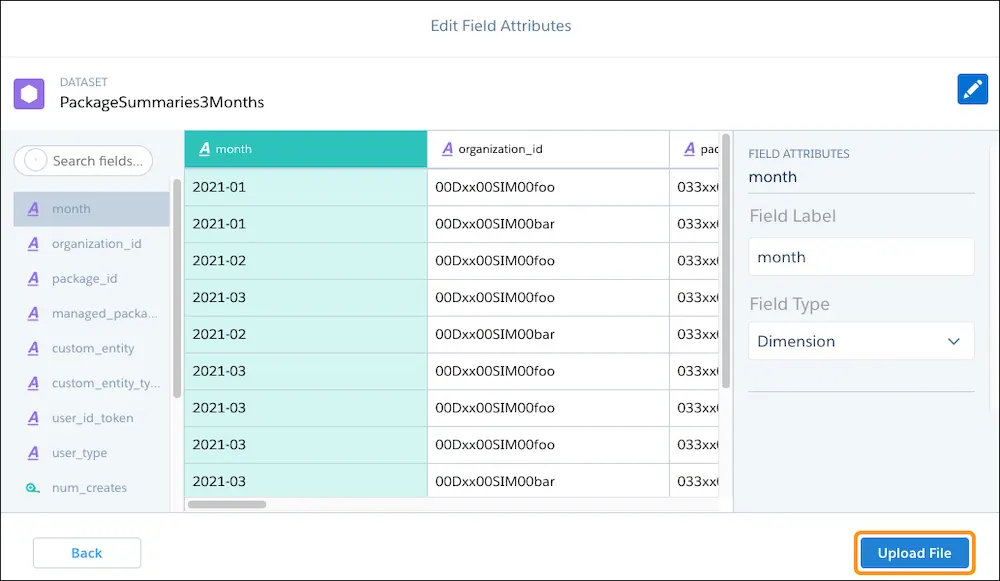
Task: Select organization_id in the field list
Action: pos(91,244)
